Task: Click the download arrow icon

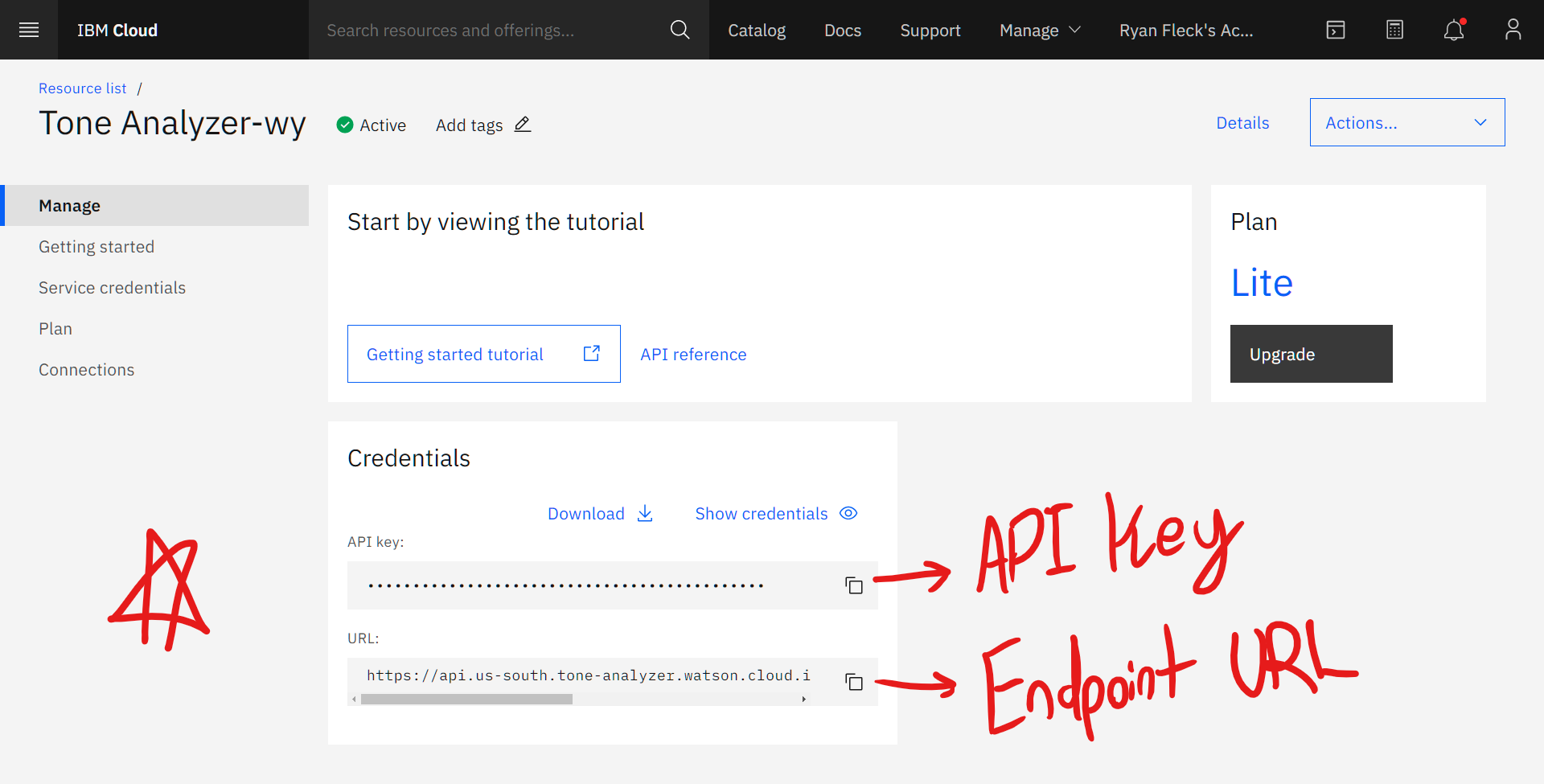Action: click(645, 513)
